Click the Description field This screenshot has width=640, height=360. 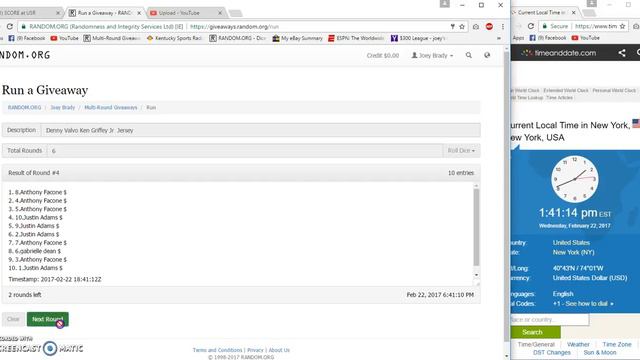click(260, 130)
